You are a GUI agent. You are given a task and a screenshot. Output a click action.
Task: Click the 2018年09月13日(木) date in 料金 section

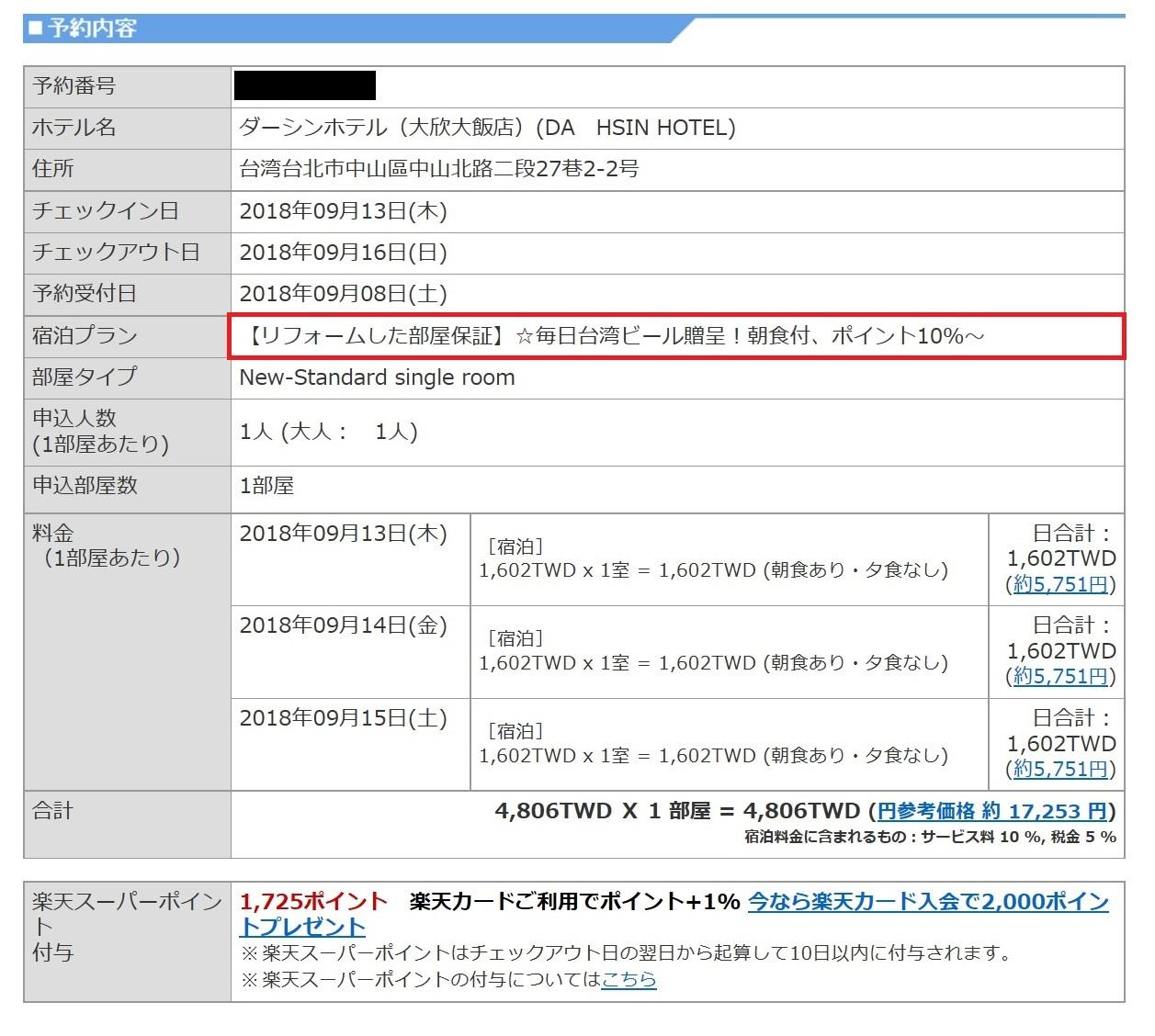(343, 534)
